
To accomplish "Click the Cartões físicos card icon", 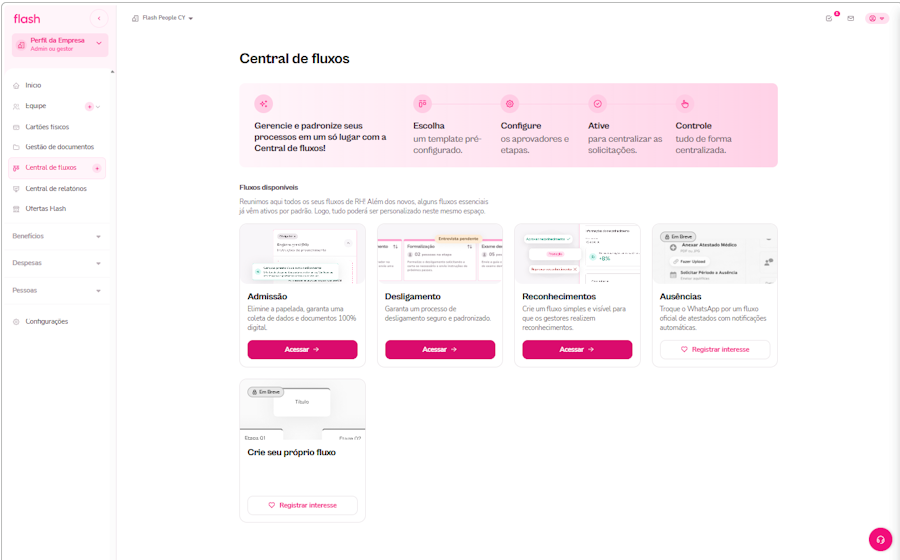I will (x=16, y=127).
